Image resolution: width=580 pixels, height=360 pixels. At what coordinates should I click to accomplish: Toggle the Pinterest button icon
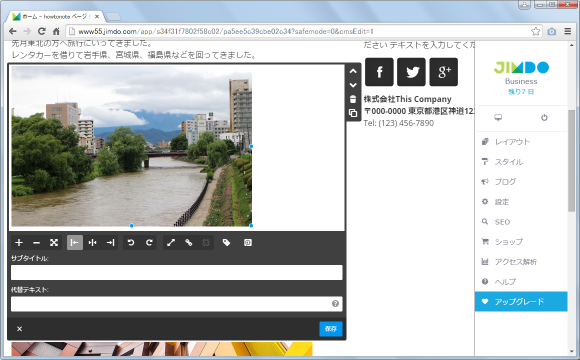coord(248,243)
